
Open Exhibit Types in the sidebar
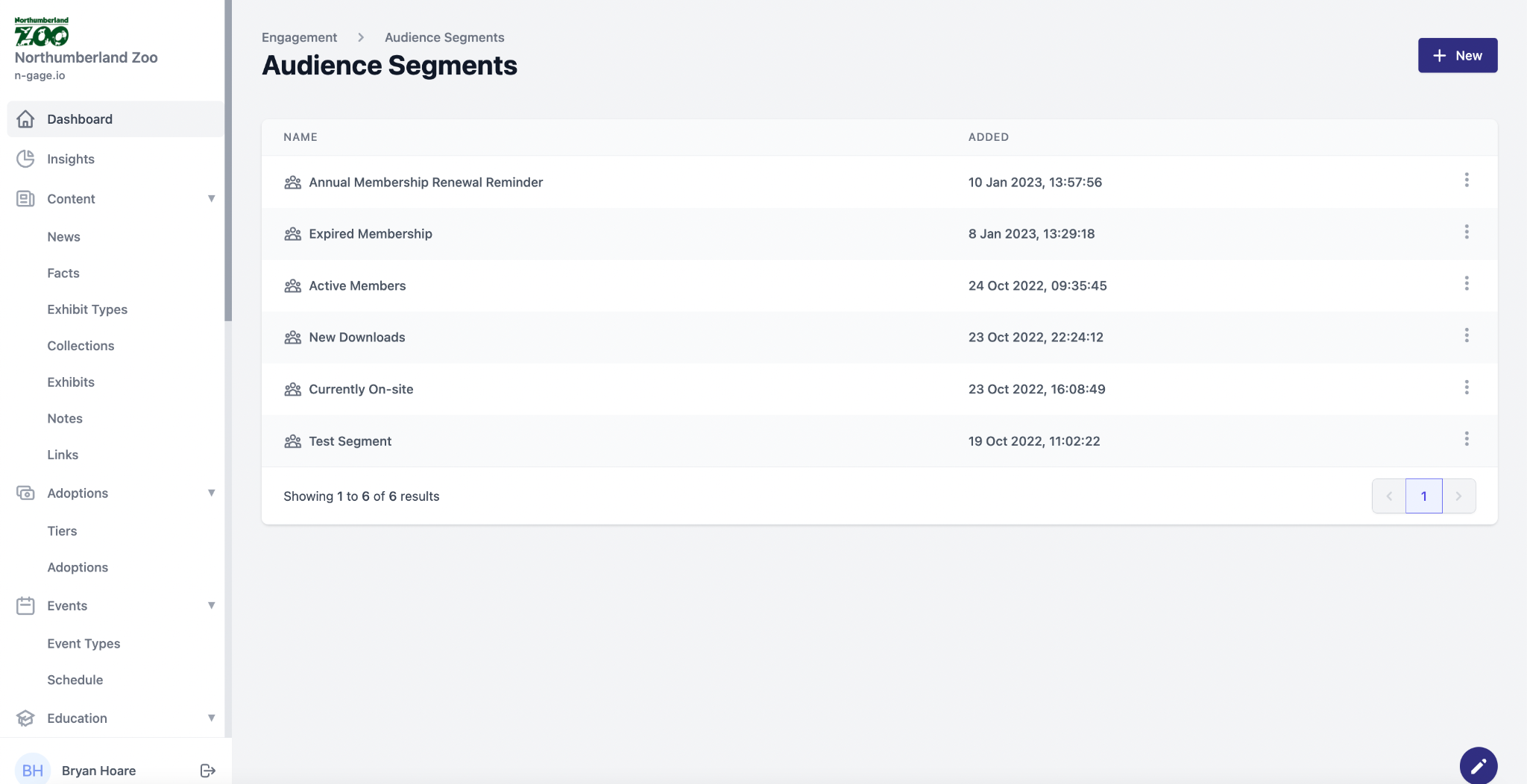(87, 309)
